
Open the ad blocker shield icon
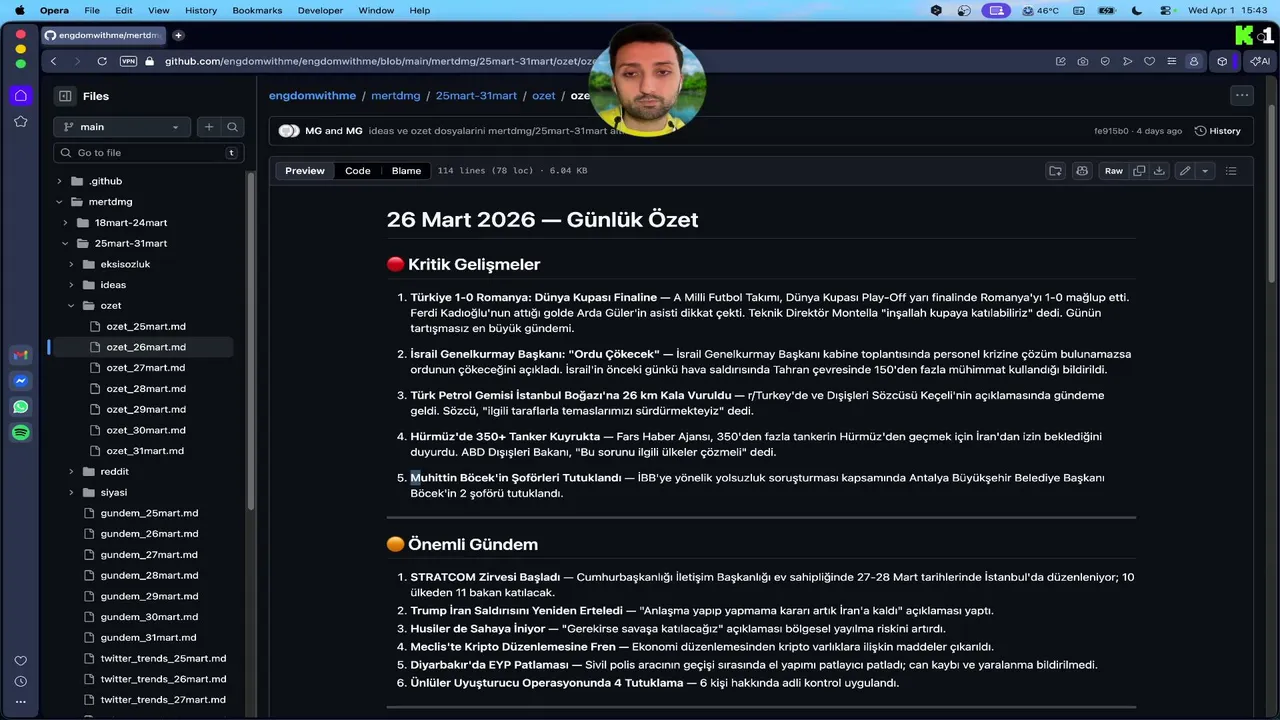click(1105, 61)
